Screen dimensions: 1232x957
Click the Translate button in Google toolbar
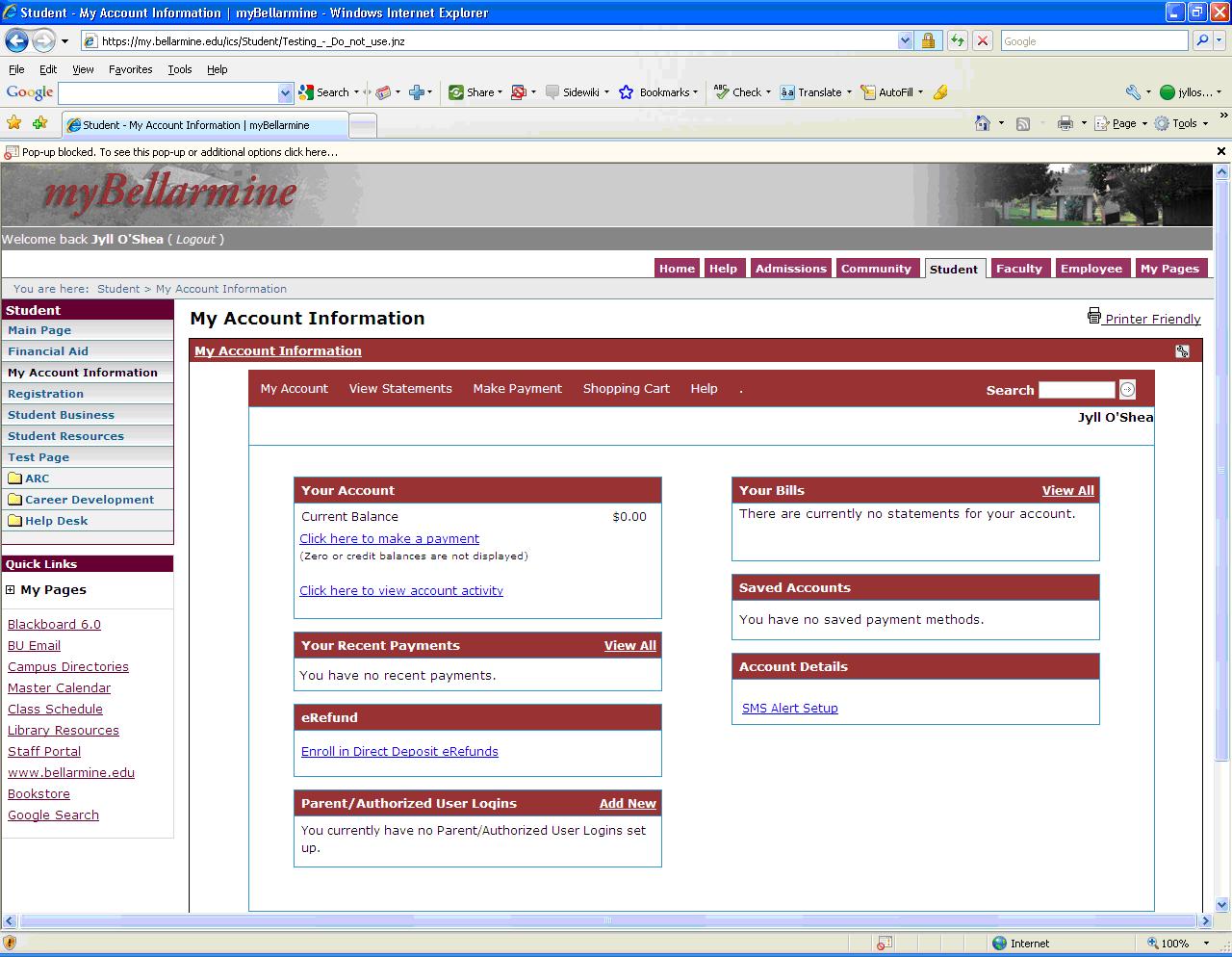[x=811, y=92]
